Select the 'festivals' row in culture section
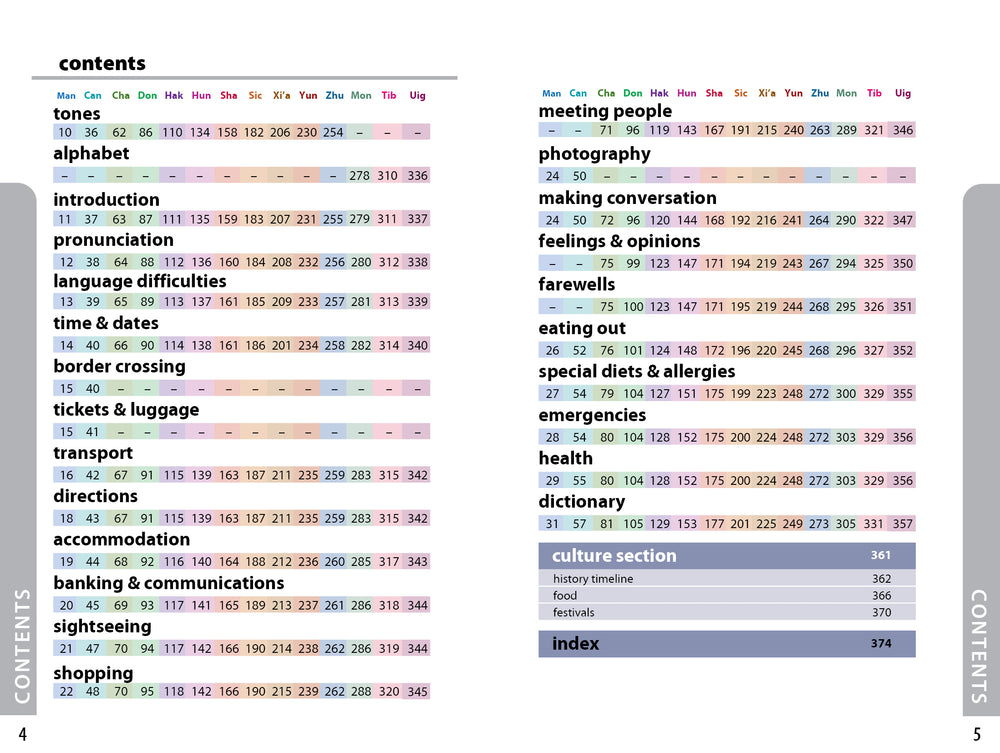 click(x=726, y=612)
